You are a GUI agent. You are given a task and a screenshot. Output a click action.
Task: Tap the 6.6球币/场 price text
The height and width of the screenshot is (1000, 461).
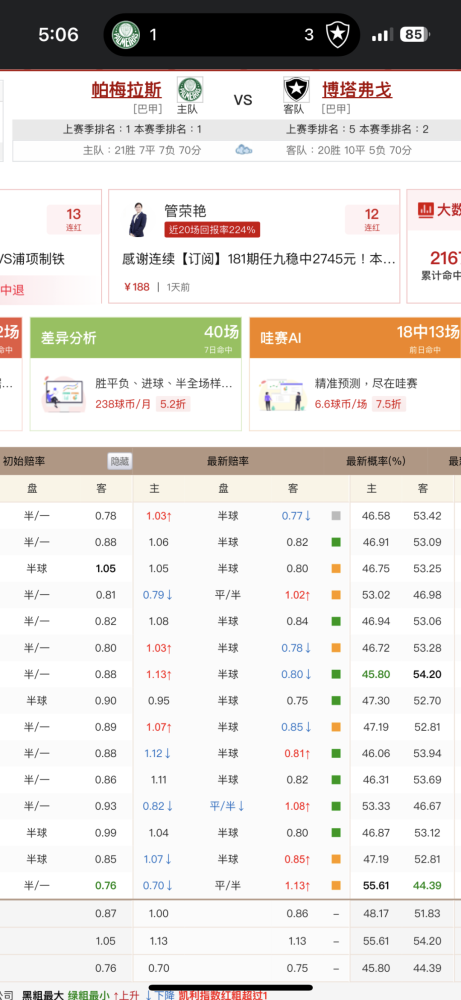pos(340,404)
